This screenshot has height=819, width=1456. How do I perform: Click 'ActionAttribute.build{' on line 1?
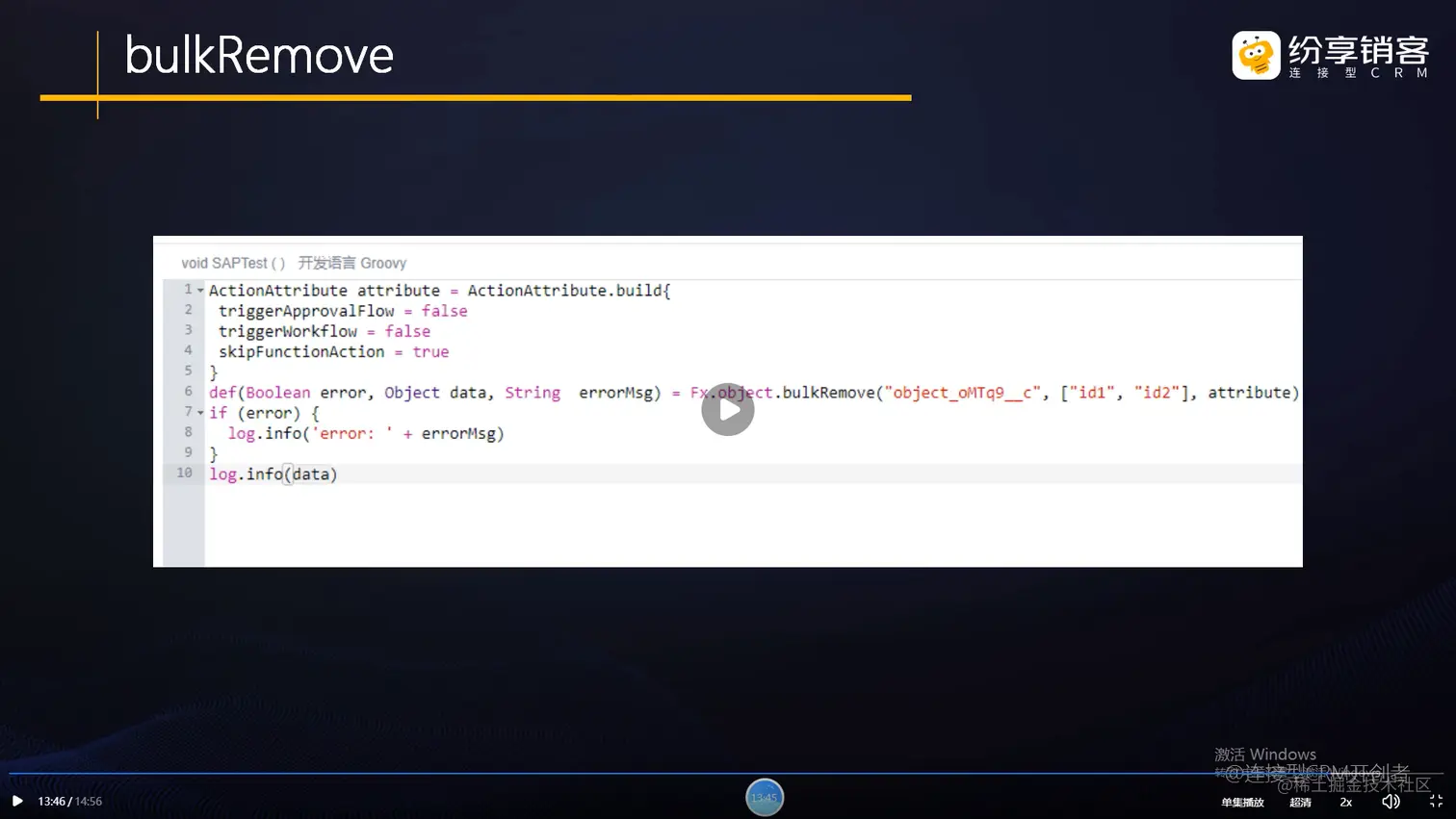click(x=569, y=291)
